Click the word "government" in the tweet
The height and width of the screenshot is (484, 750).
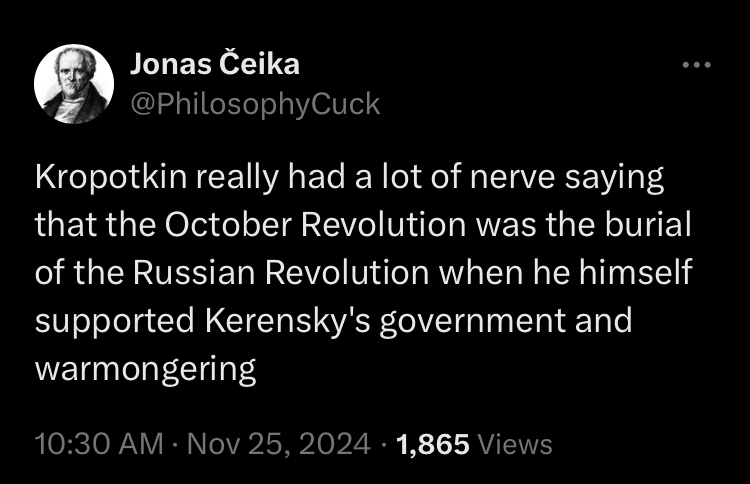(473, 321)
